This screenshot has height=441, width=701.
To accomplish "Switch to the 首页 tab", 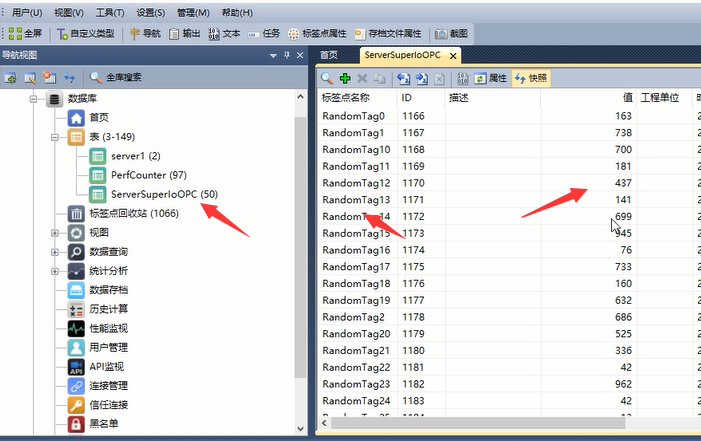I will tap(329, 55).
